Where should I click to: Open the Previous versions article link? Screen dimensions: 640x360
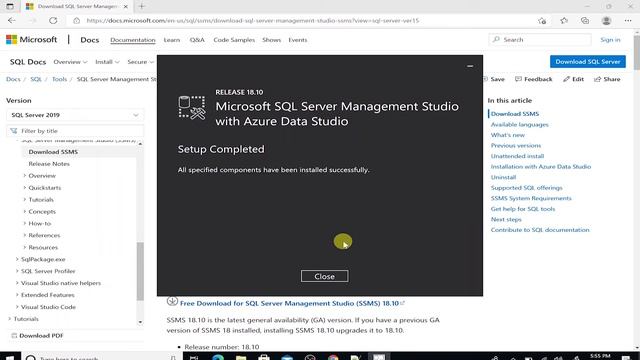pos(516,146)
